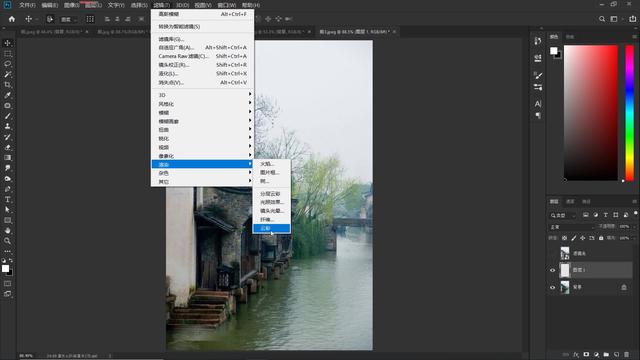Click Create new layer icon
640x360 pixels.
(x=616, y=355)
